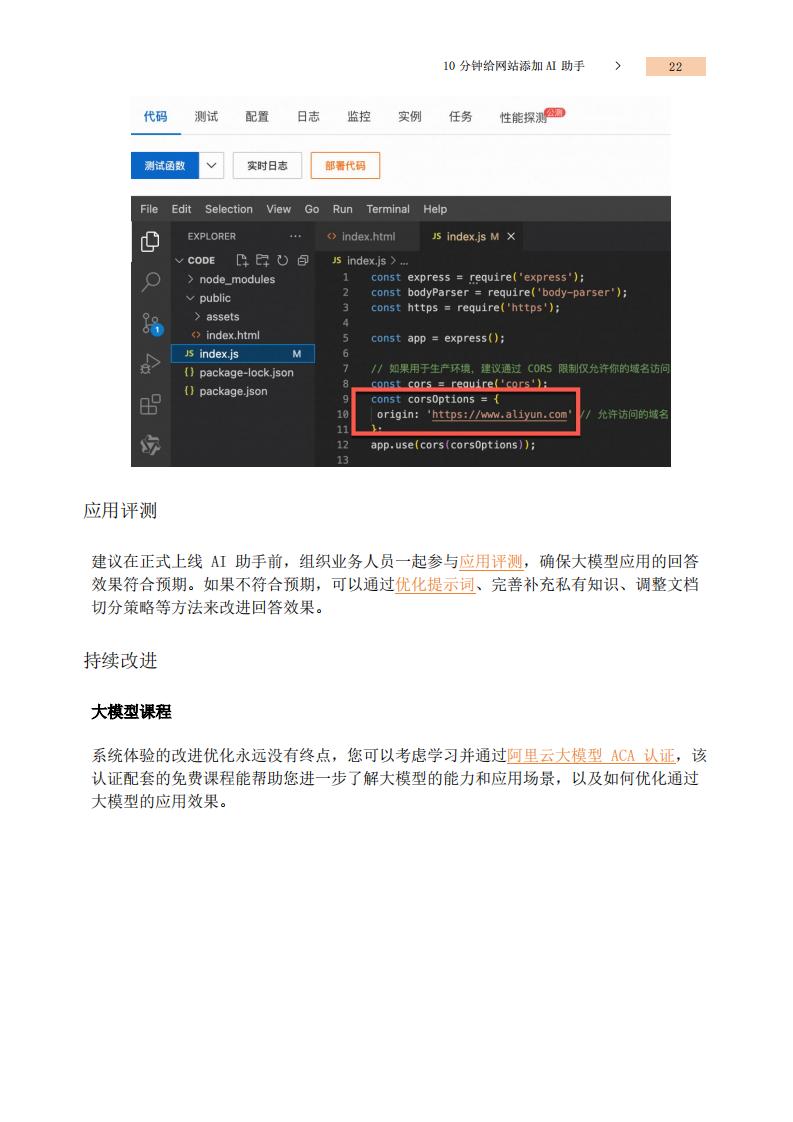Screen dimensions: 793x1122
Task: Open the Terminal menu
Action: tap(388, 209)
